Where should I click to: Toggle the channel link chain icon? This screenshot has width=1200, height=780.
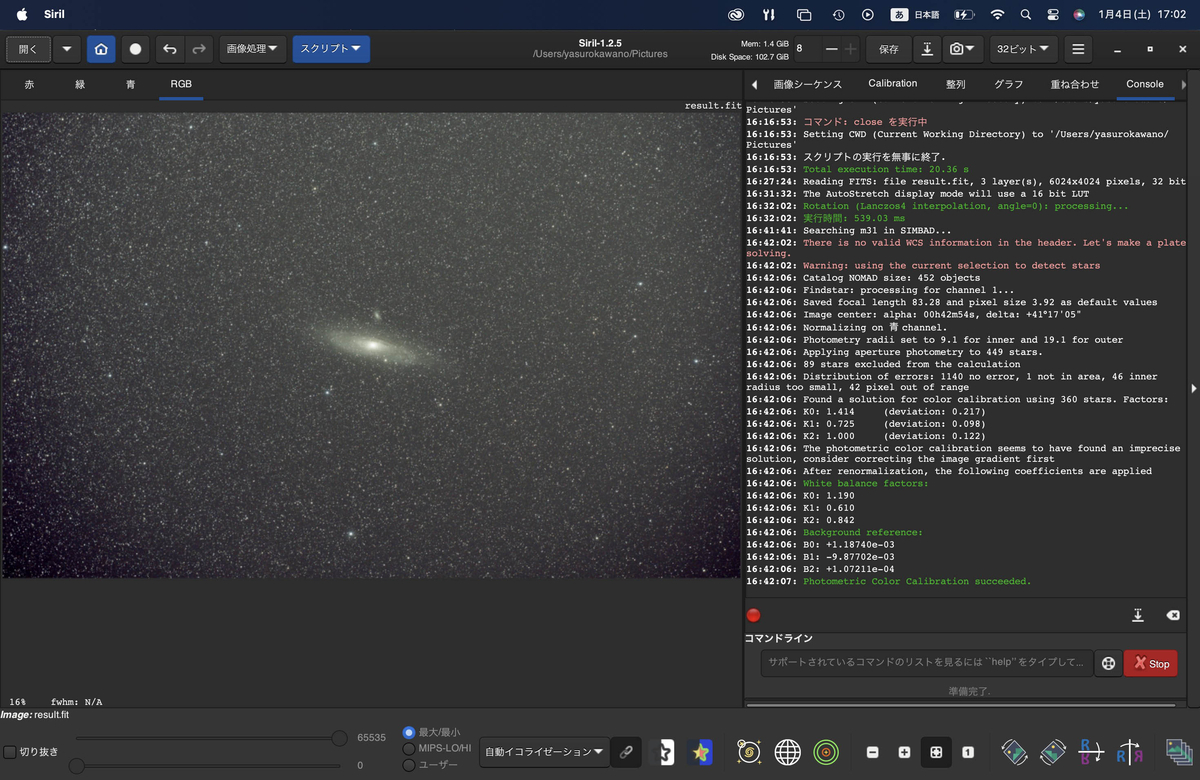click(x=626, y=752)
